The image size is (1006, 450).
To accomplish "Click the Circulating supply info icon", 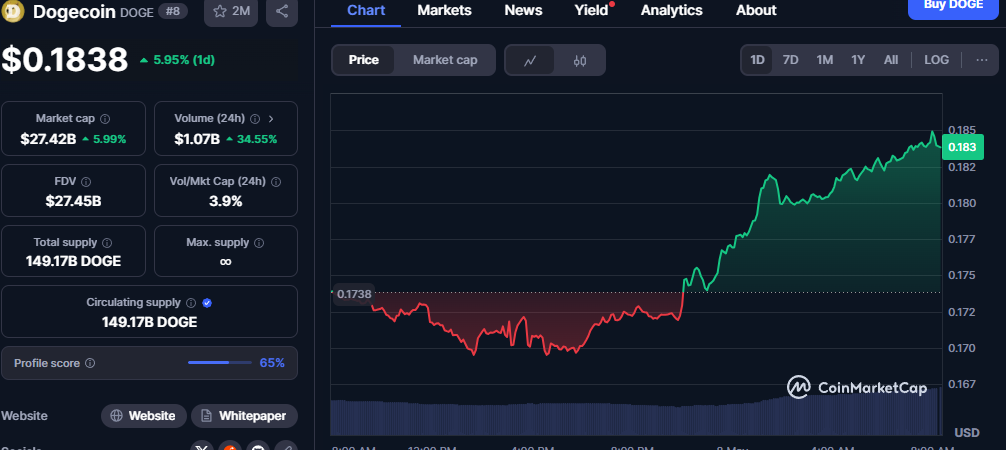I will tap(191, 302).
